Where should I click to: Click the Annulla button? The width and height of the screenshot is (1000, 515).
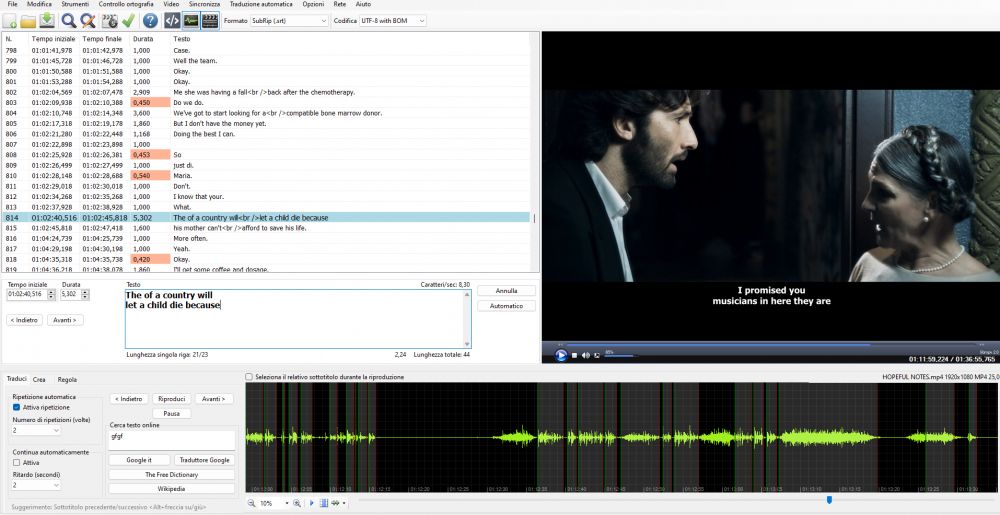point(506,291)
